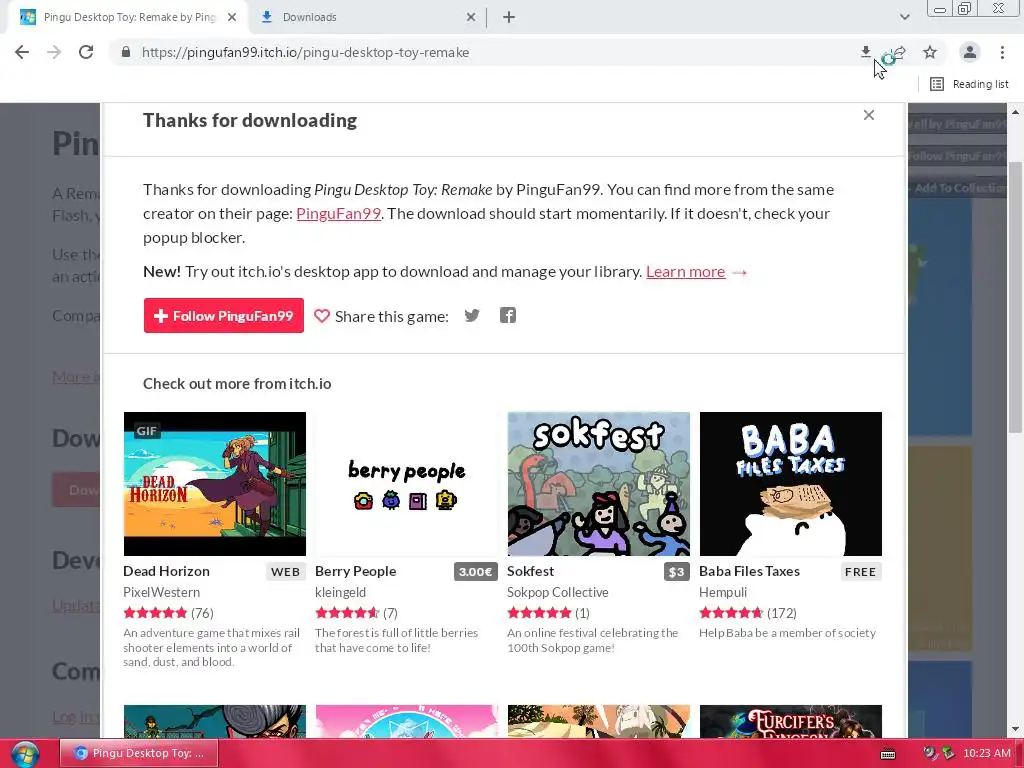Open the PinguFan99 creator page link
This screenshot has width=1024, height=768.
[x=338, y=214]
